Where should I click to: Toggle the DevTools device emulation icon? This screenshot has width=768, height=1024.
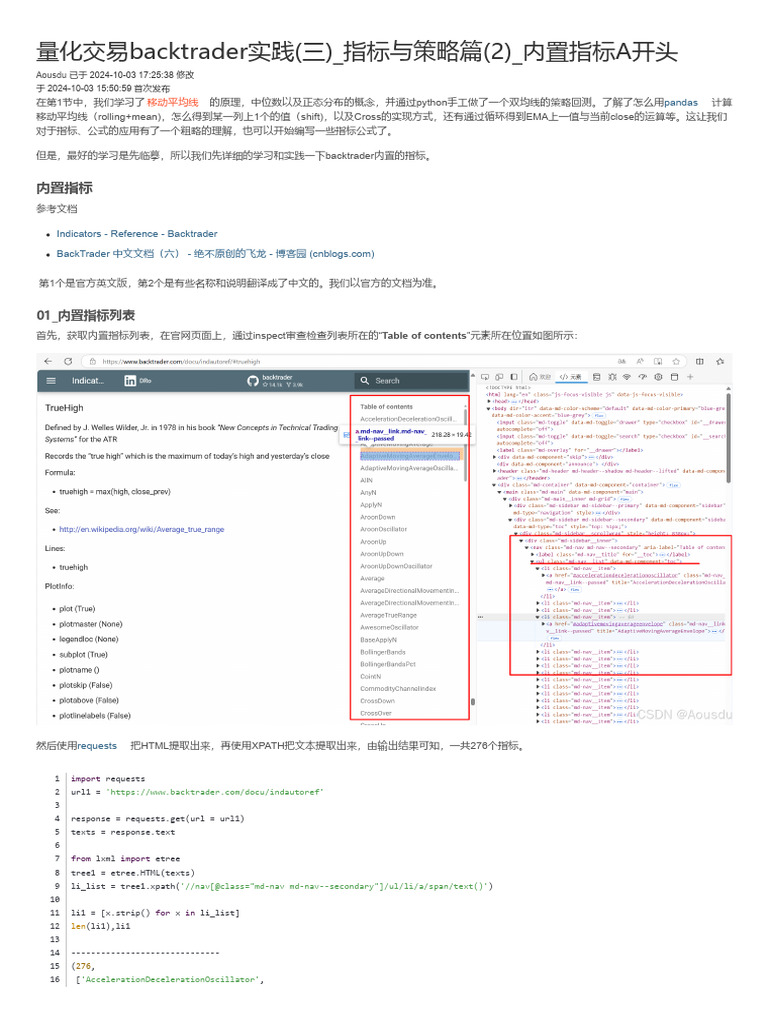click(x=499, y=377)
